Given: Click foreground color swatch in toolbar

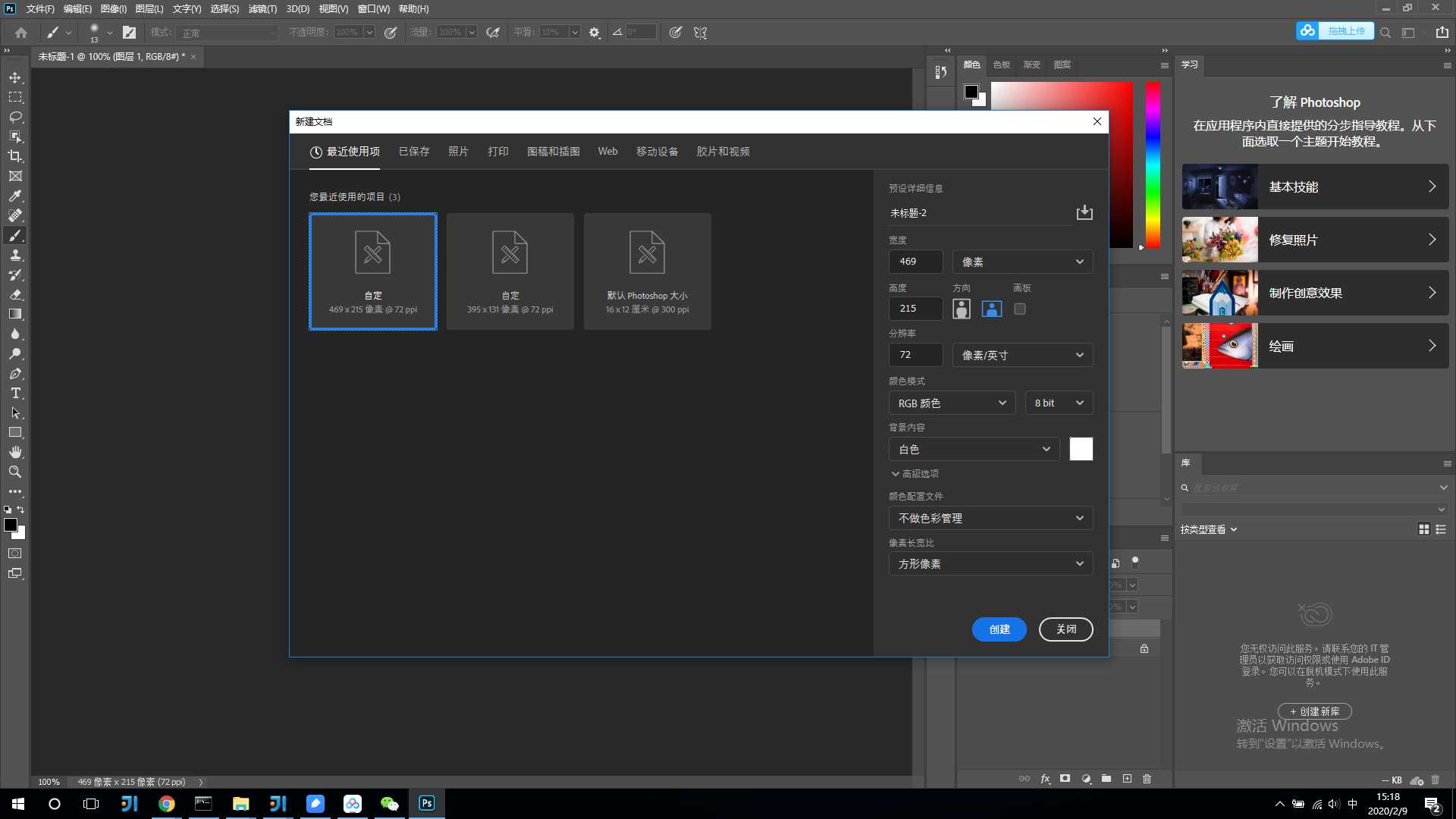Looking at the screenshot, I should coord(11,525).
